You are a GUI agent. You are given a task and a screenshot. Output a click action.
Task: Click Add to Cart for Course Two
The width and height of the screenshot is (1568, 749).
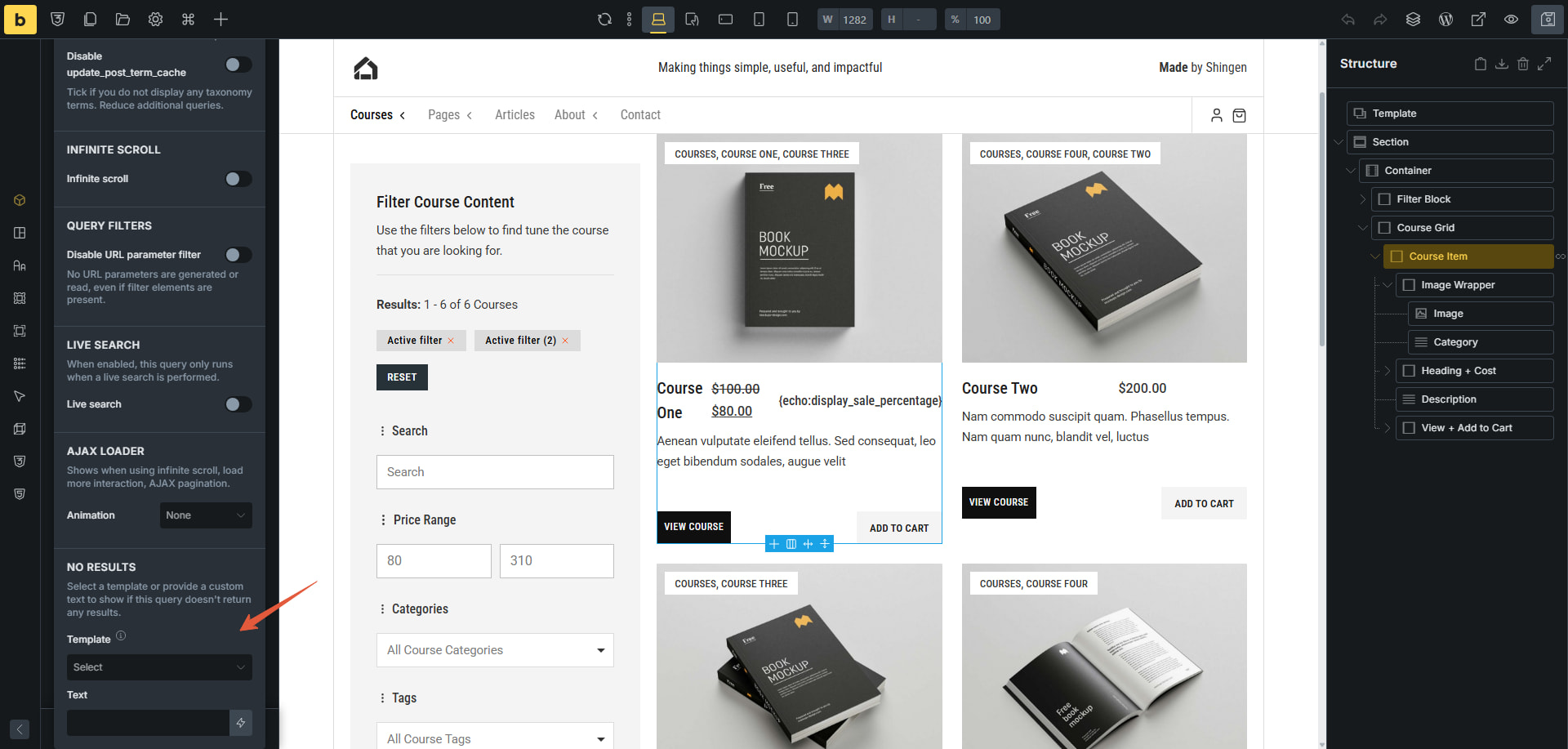pyautogui.click(x=1203, y=504)
